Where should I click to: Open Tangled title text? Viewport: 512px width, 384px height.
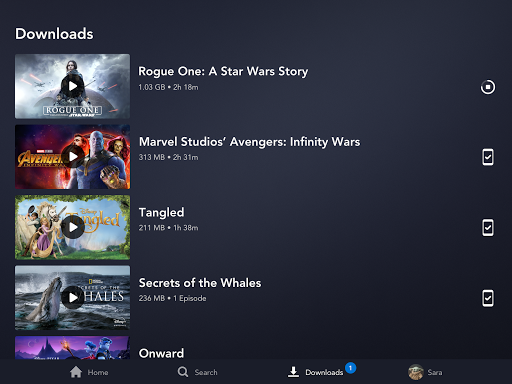tap(161, 212)
